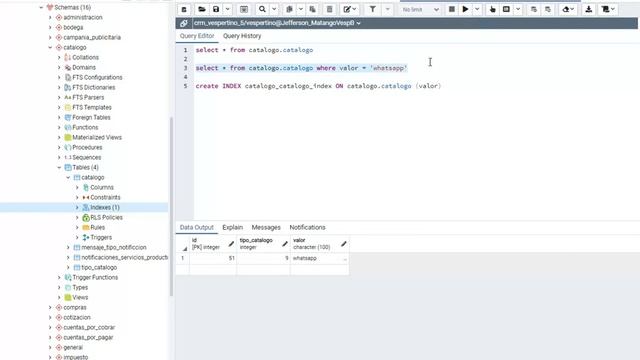Click the Copy rows toolbar icon
Viewport: 640px width, 360px height.
[x=289, y=9]
